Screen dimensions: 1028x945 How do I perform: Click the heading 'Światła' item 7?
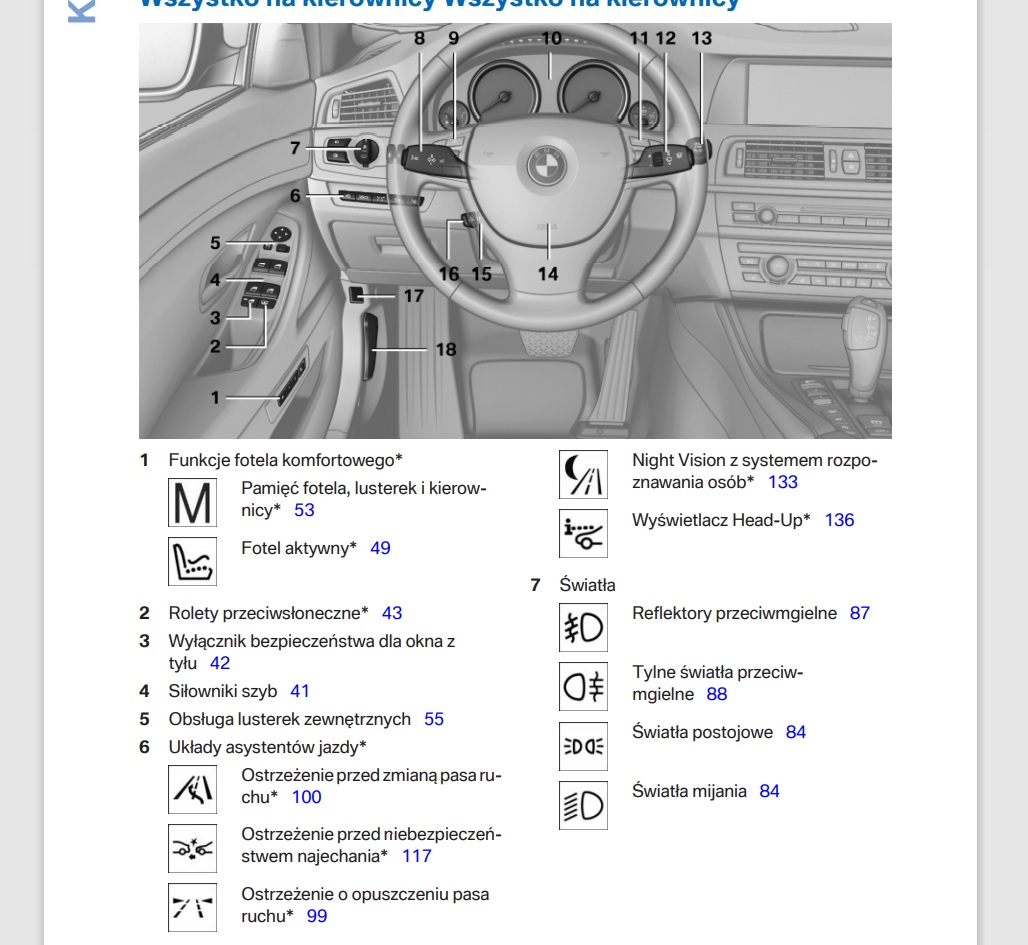(x=587, y=585)
